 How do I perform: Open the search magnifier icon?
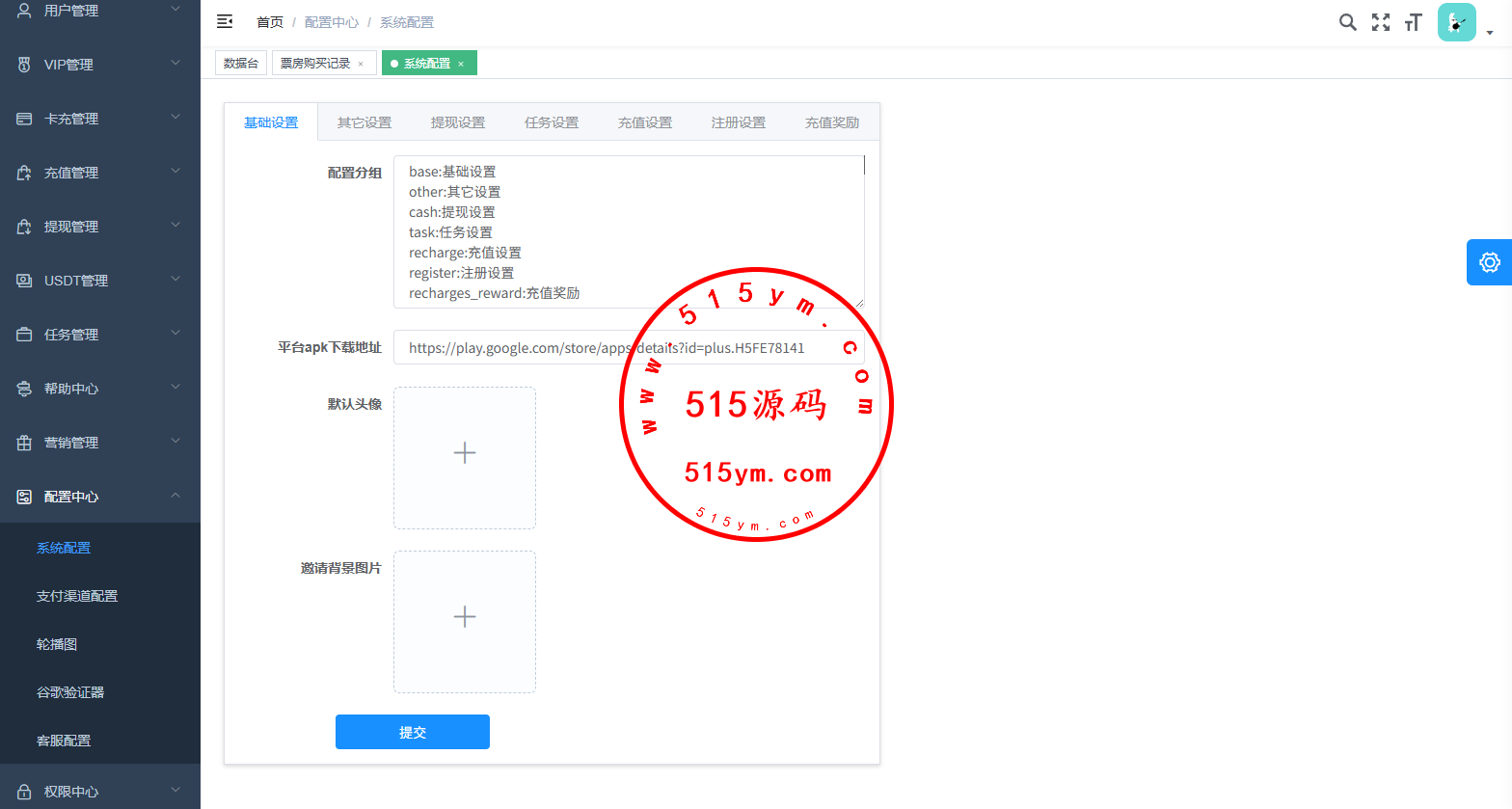(x=1347, y=22)
